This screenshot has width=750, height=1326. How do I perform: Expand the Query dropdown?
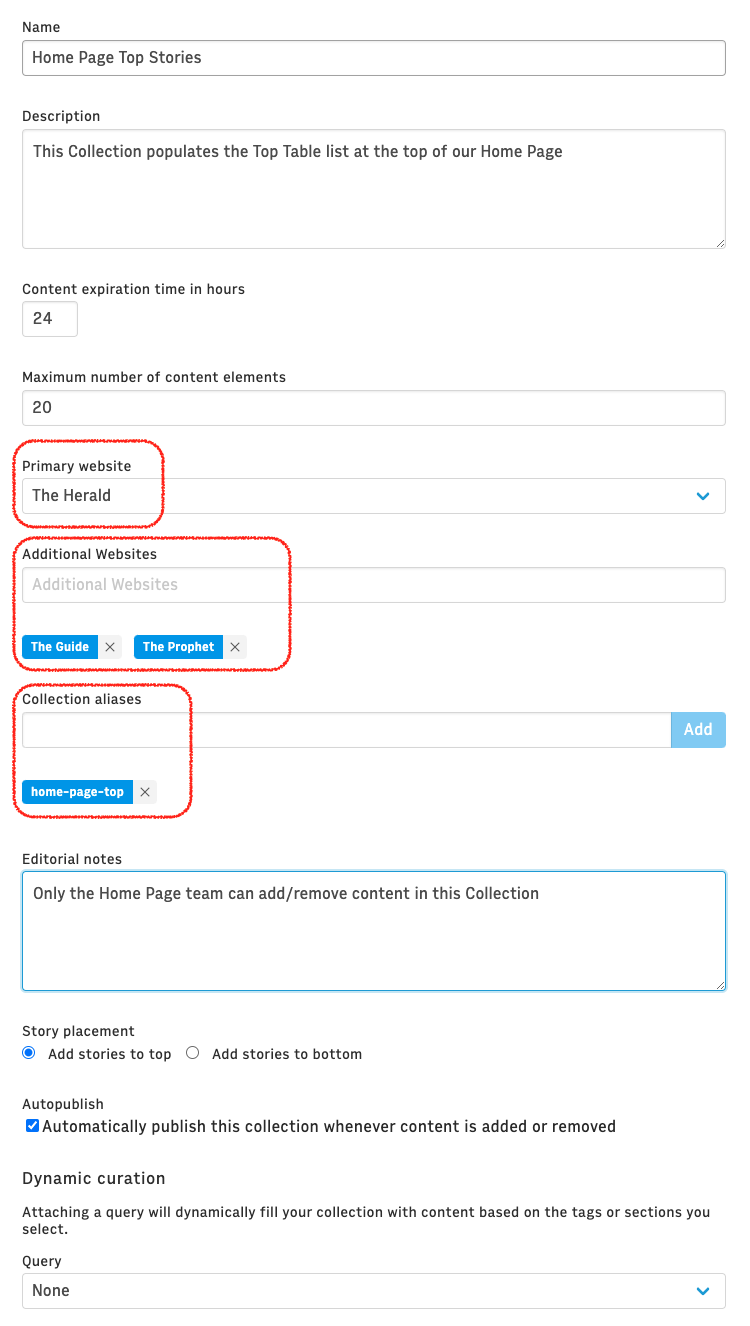click(x=374, y=1291)
